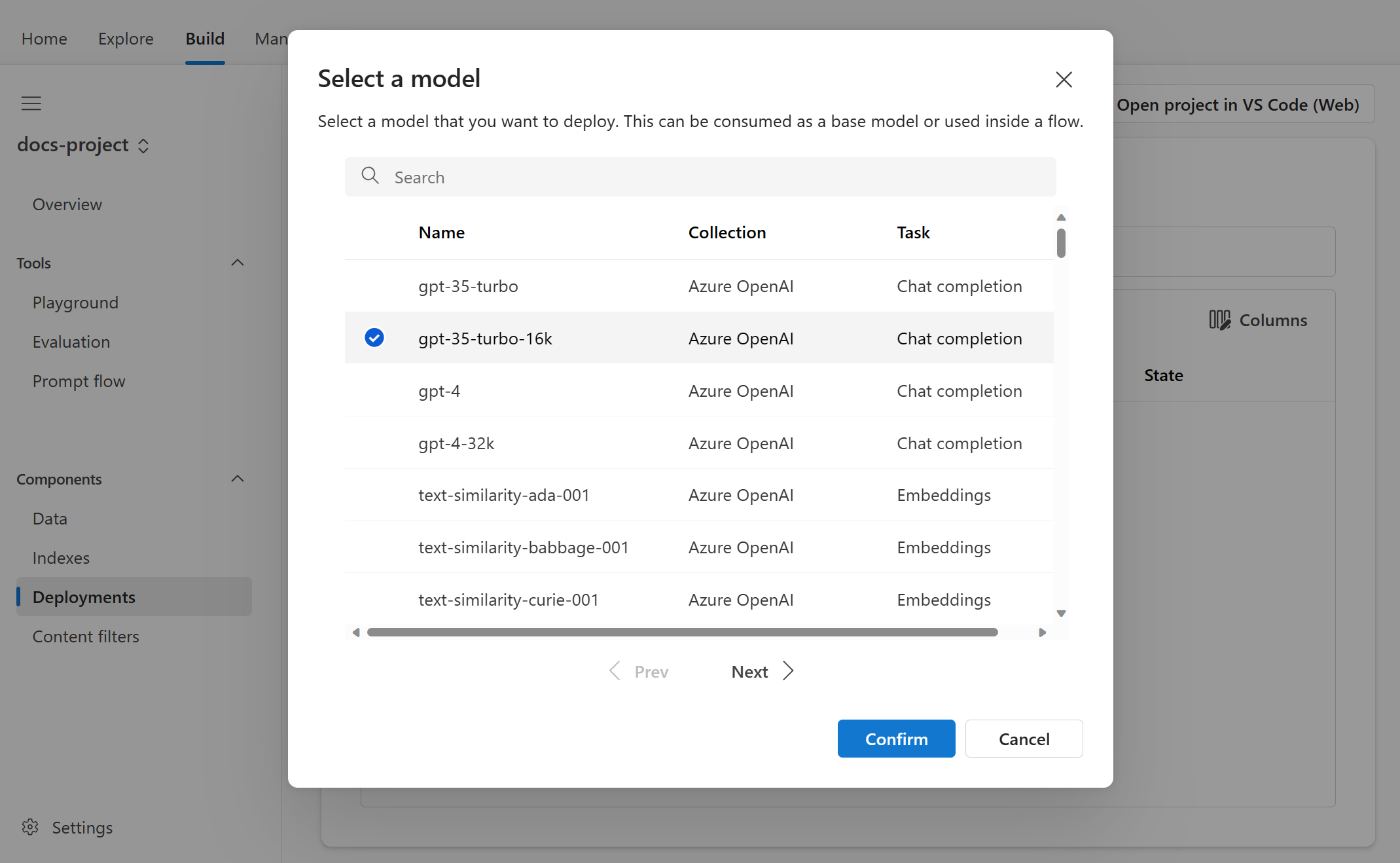This screenshot has width=1400, height=863.
Task: Open the Home tab
Action: (44, 39)
